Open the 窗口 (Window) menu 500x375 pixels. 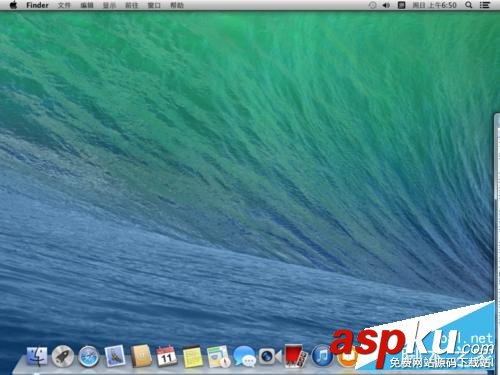tap(154, 5)
